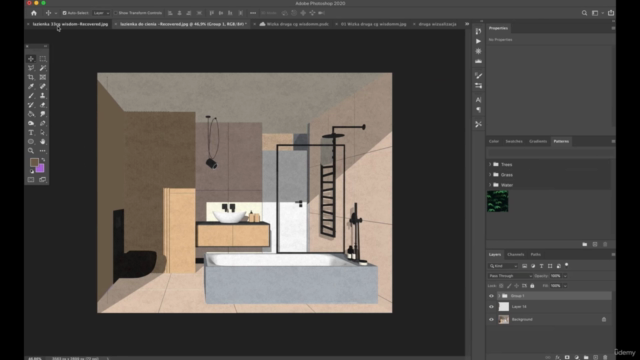Switch to the Color tab
Viewport: 640px width, 360px height.
494,141
